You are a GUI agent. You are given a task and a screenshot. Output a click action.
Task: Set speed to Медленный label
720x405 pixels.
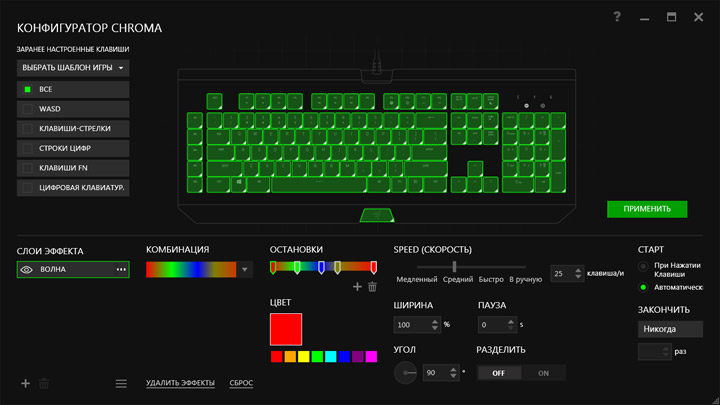[x=416, y=279]
